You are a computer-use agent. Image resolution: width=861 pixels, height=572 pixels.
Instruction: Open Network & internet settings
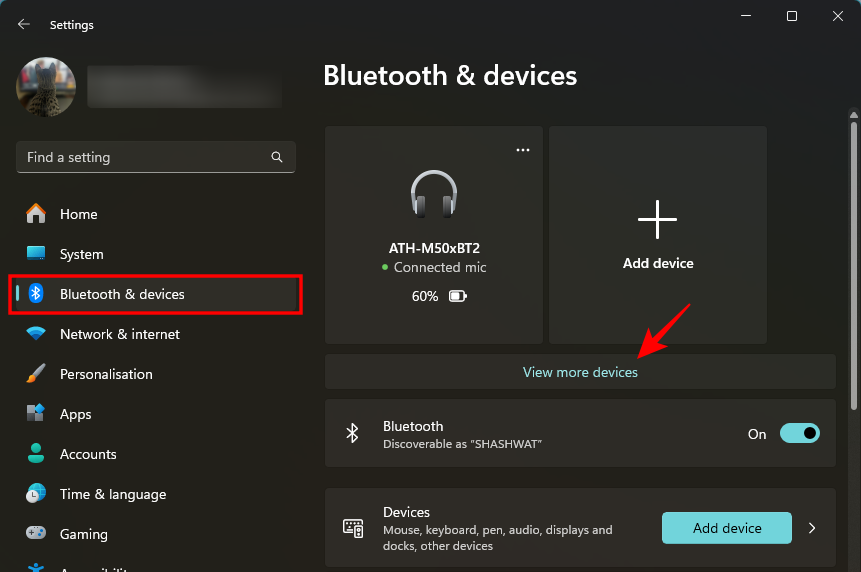[156, 334]
